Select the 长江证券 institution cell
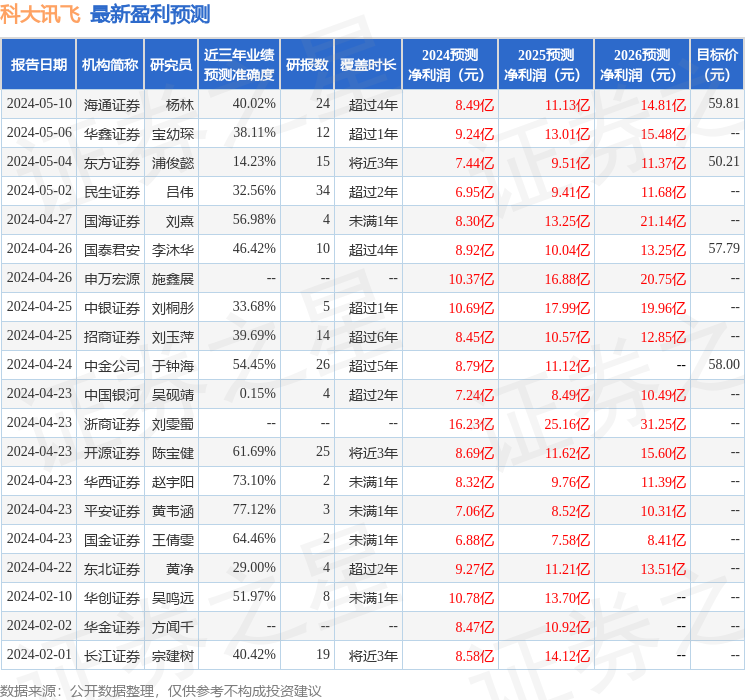 (112, 655)
